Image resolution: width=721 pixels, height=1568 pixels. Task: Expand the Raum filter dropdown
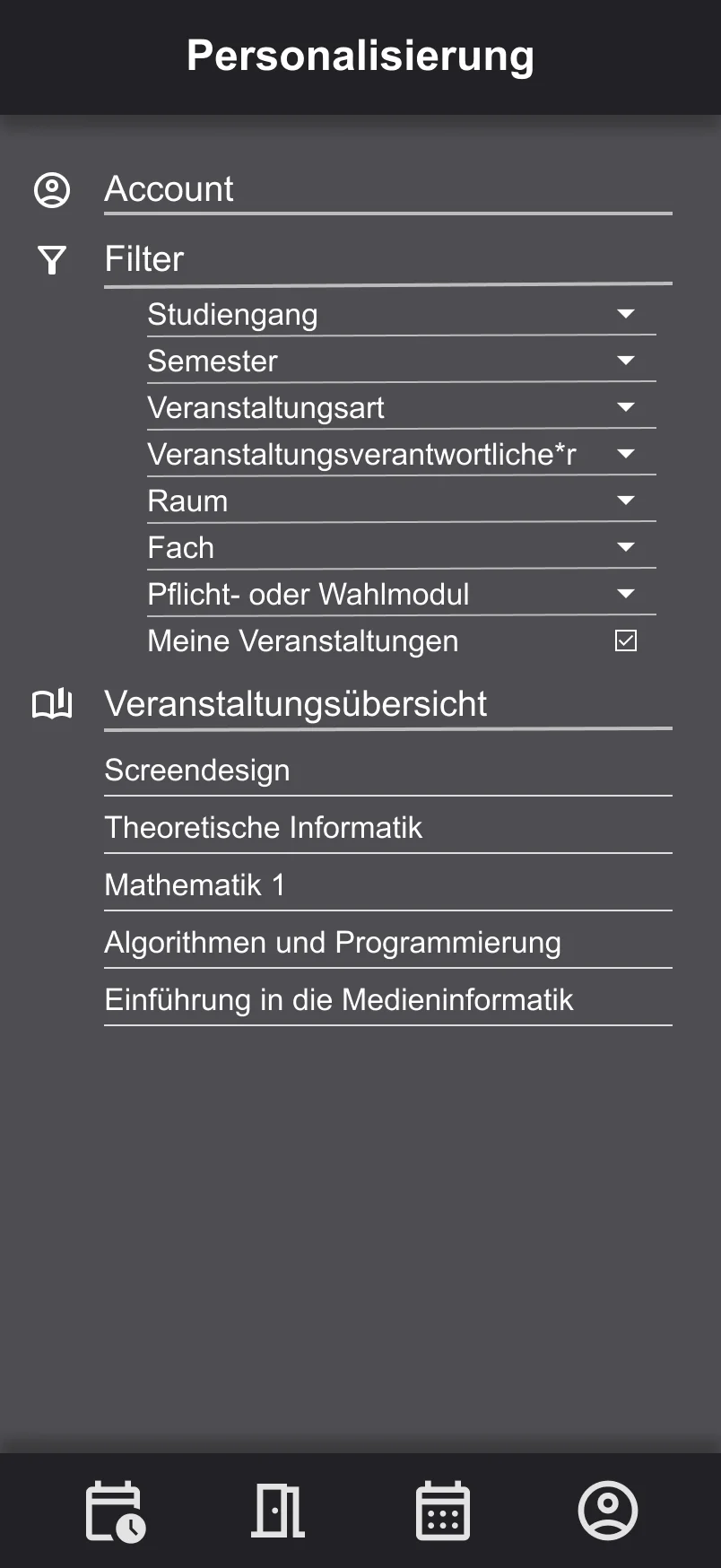coord(626,501)
